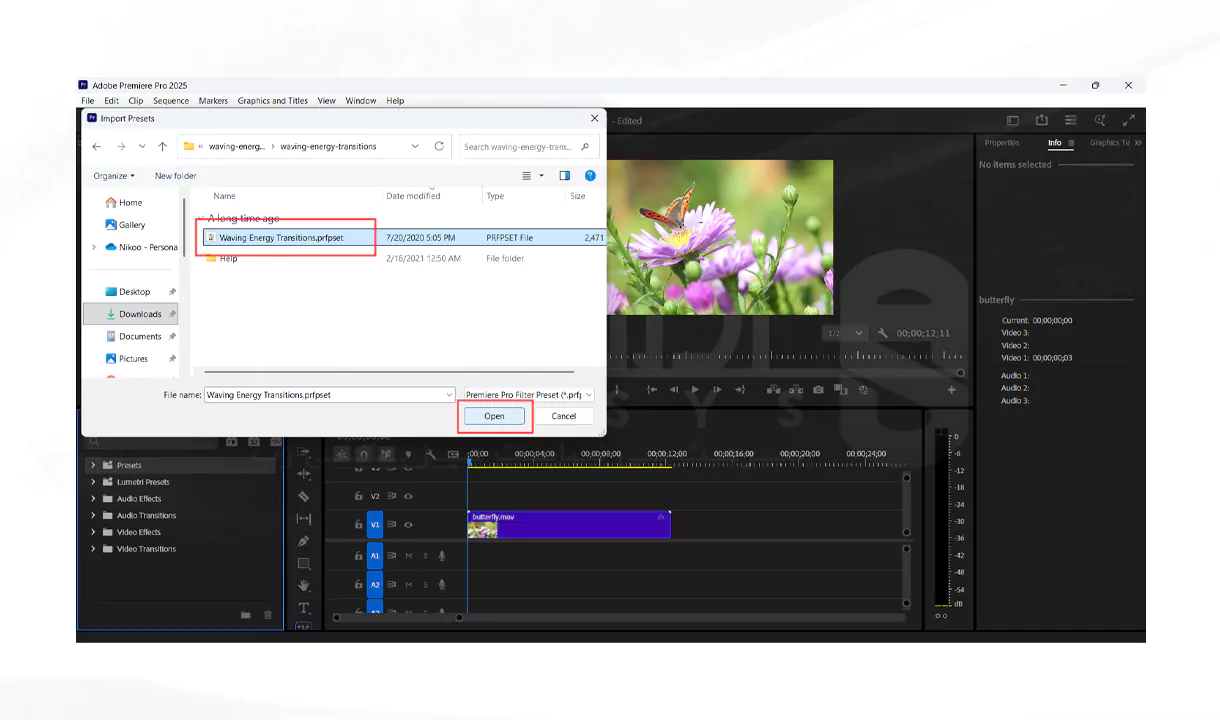Click the Quick Export icon in Premiere header
The height and width of the screenshot is (720, 1220).
coord(1041,120)
